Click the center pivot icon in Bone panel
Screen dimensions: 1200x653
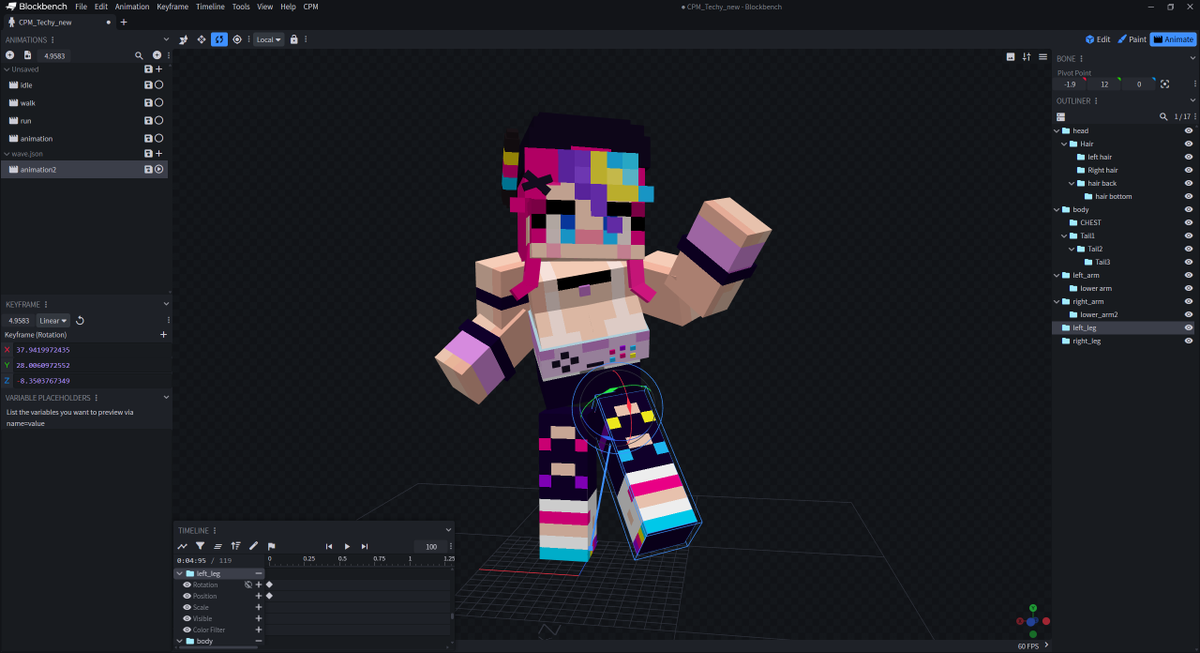pyautogui.click(x=1165, y=84)
